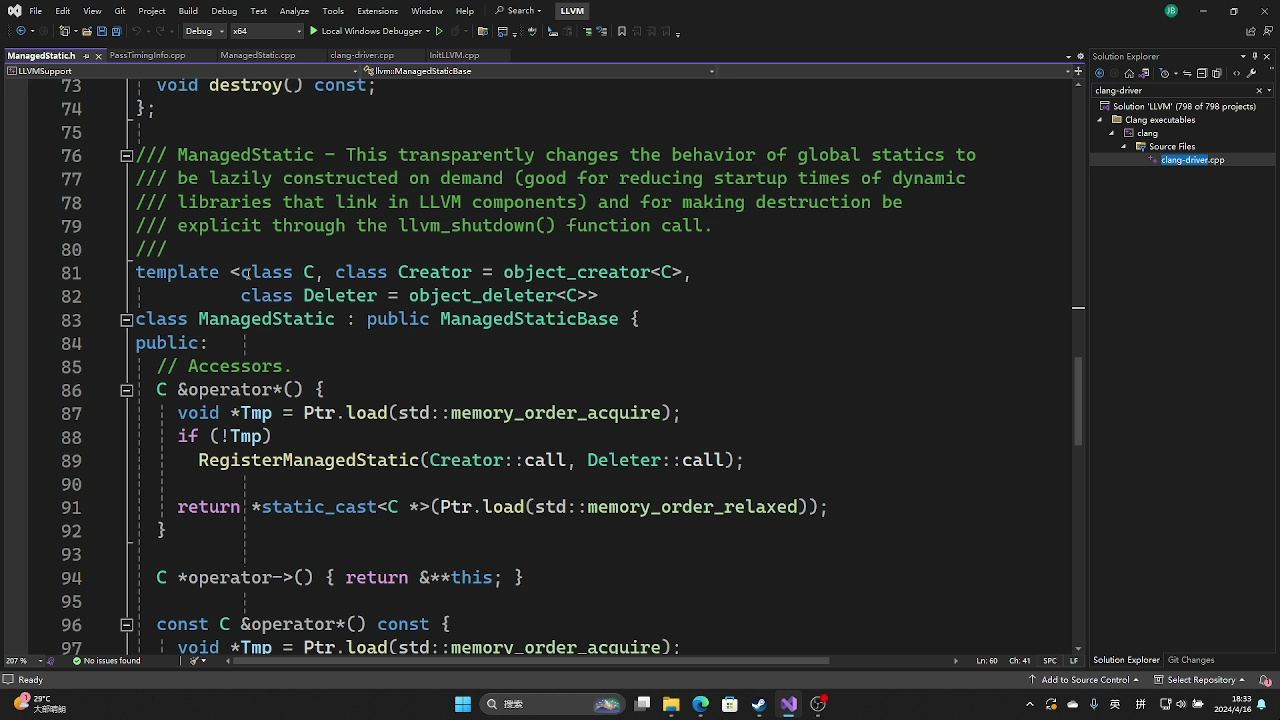Switch to the ManagedStatic.cpp tab
Viewport: 1280px width, 720px height.
[257, 56]
